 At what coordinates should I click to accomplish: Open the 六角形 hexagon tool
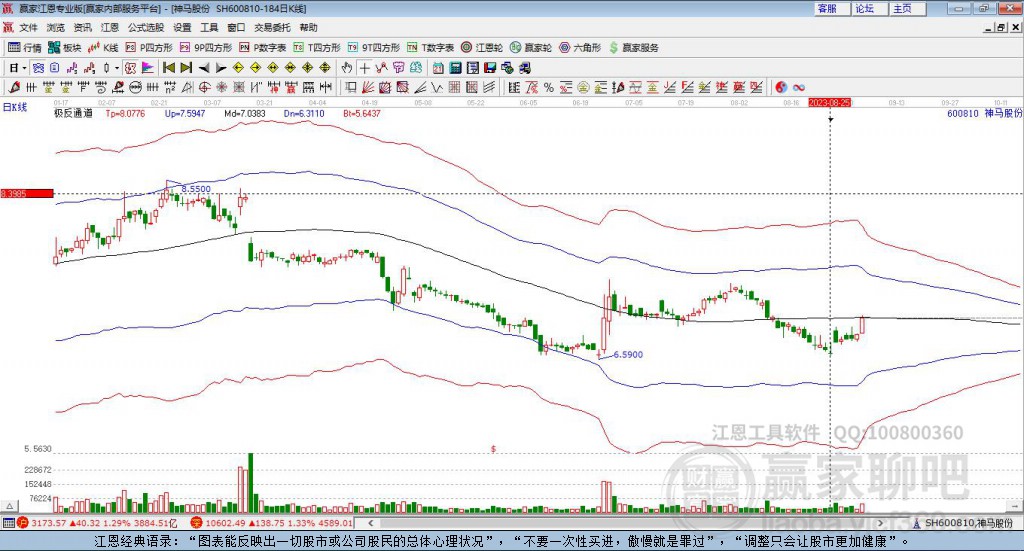point(580,48)
